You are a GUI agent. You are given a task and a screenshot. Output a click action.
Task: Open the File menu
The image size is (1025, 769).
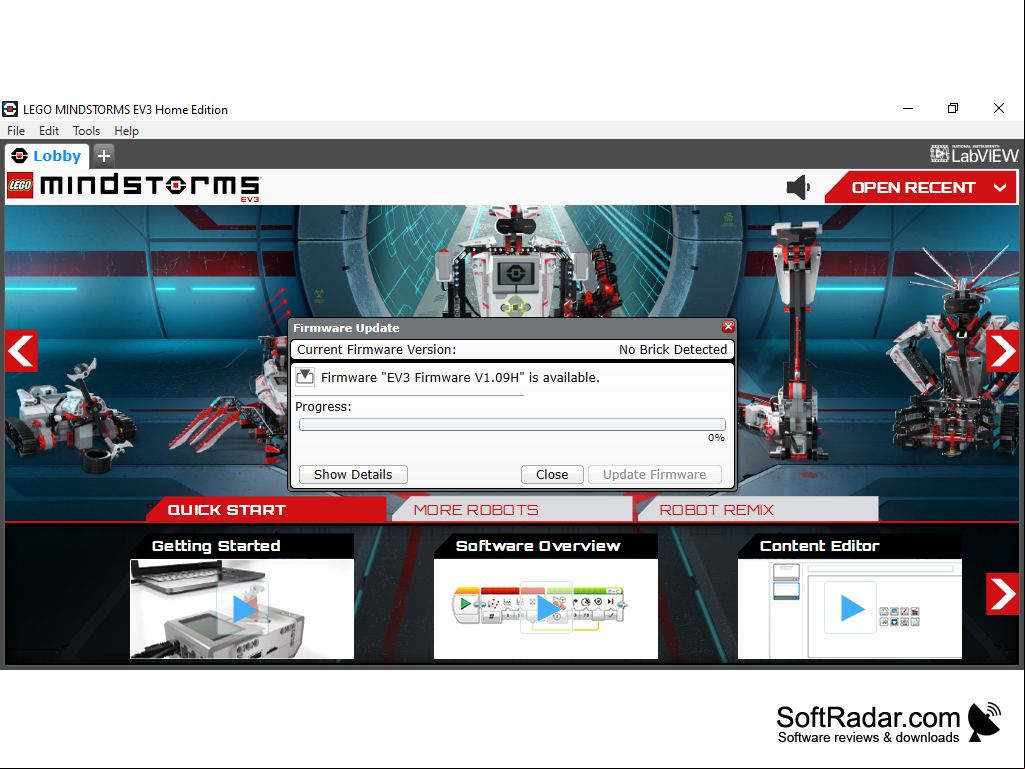[x=16, y=131]
